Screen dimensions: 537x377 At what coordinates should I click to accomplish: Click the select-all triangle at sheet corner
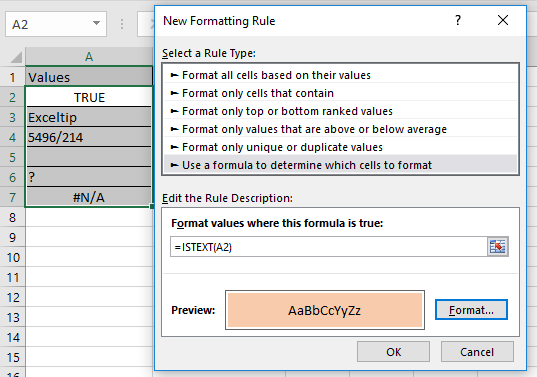(16, 57)
